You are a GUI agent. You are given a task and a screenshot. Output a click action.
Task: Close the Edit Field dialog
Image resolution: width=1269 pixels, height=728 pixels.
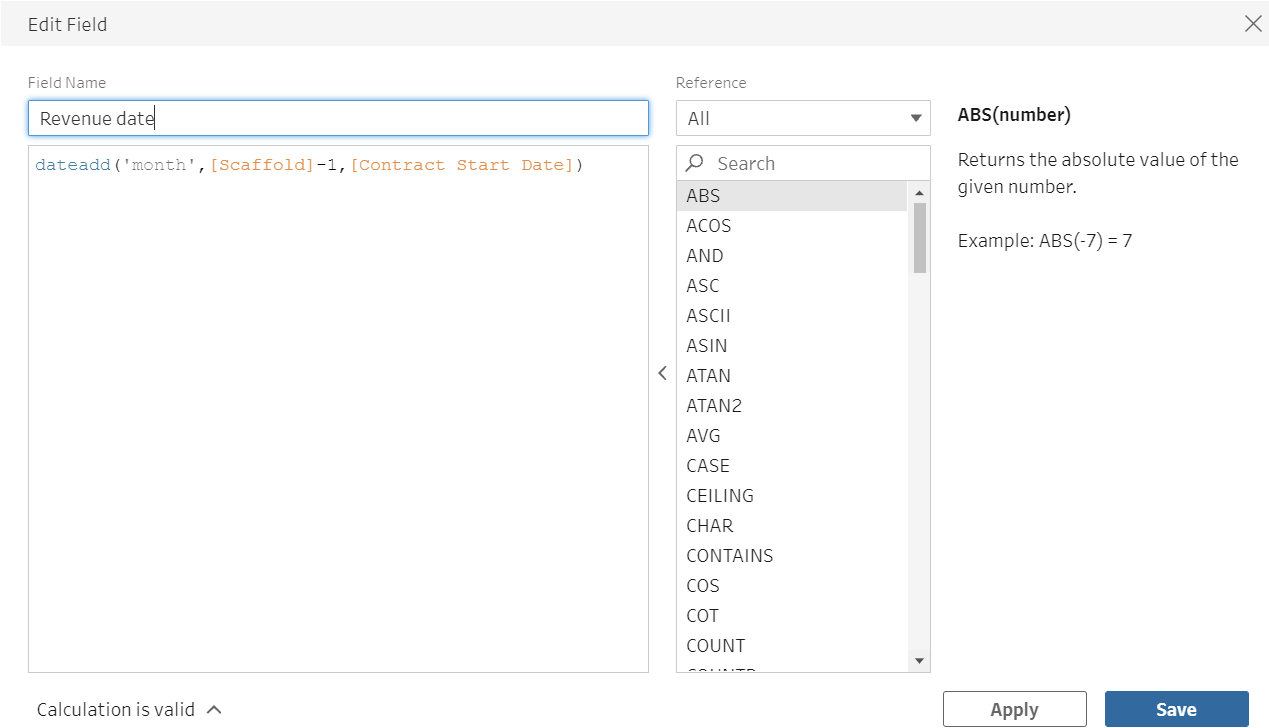point(1252,24)
